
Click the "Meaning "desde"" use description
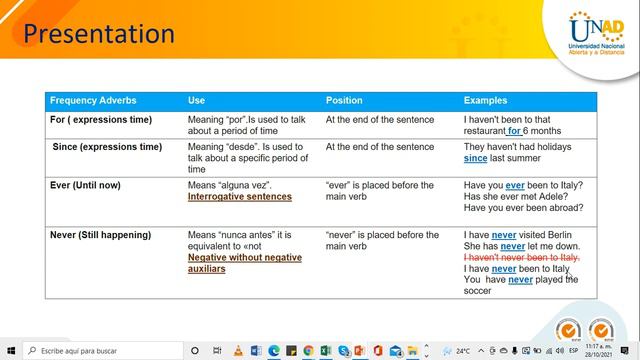(248, 158)
